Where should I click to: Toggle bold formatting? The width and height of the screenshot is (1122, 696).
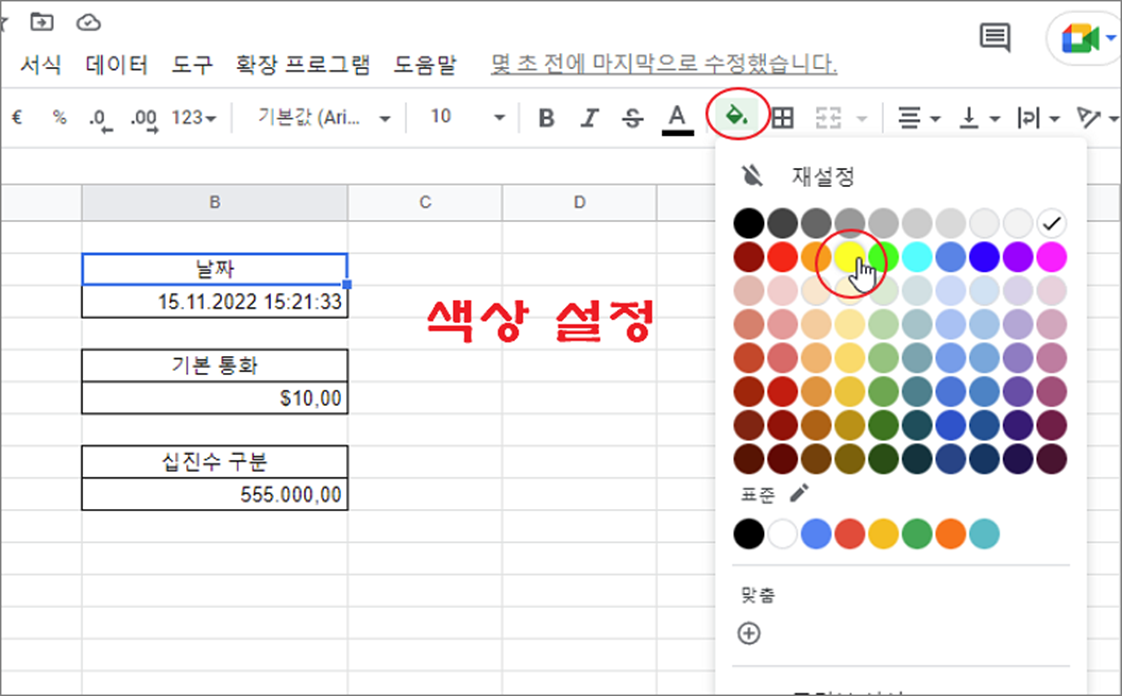tap(546, 117)
